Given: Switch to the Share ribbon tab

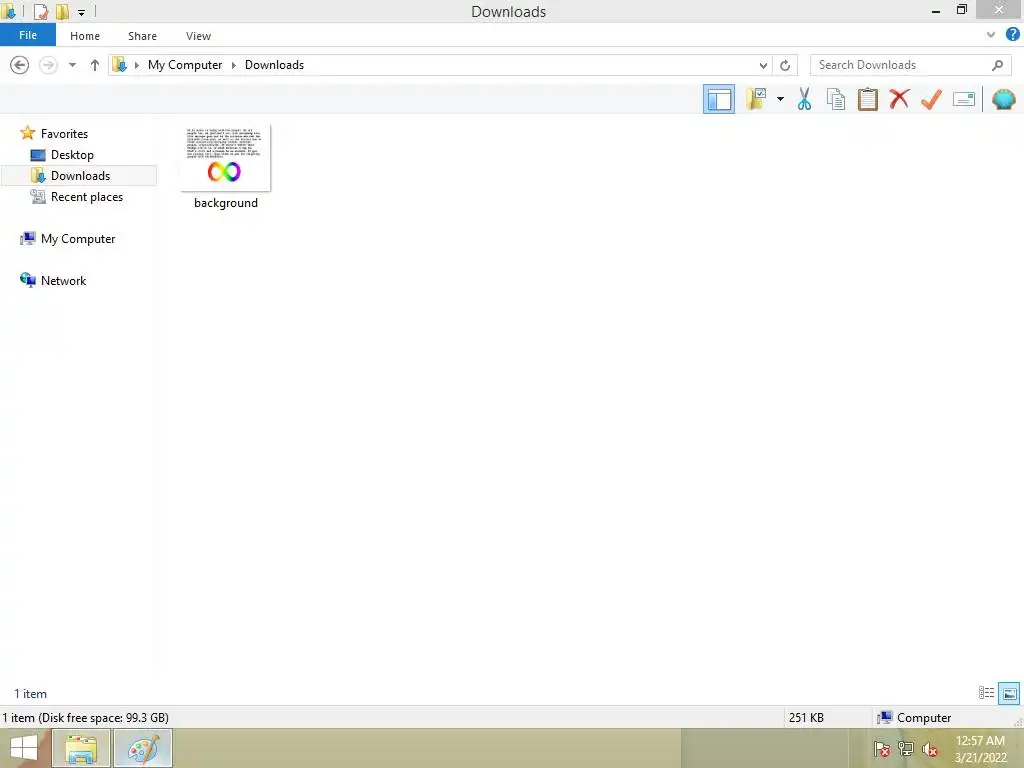Looking at the screenshot, I should coord(142,36).
